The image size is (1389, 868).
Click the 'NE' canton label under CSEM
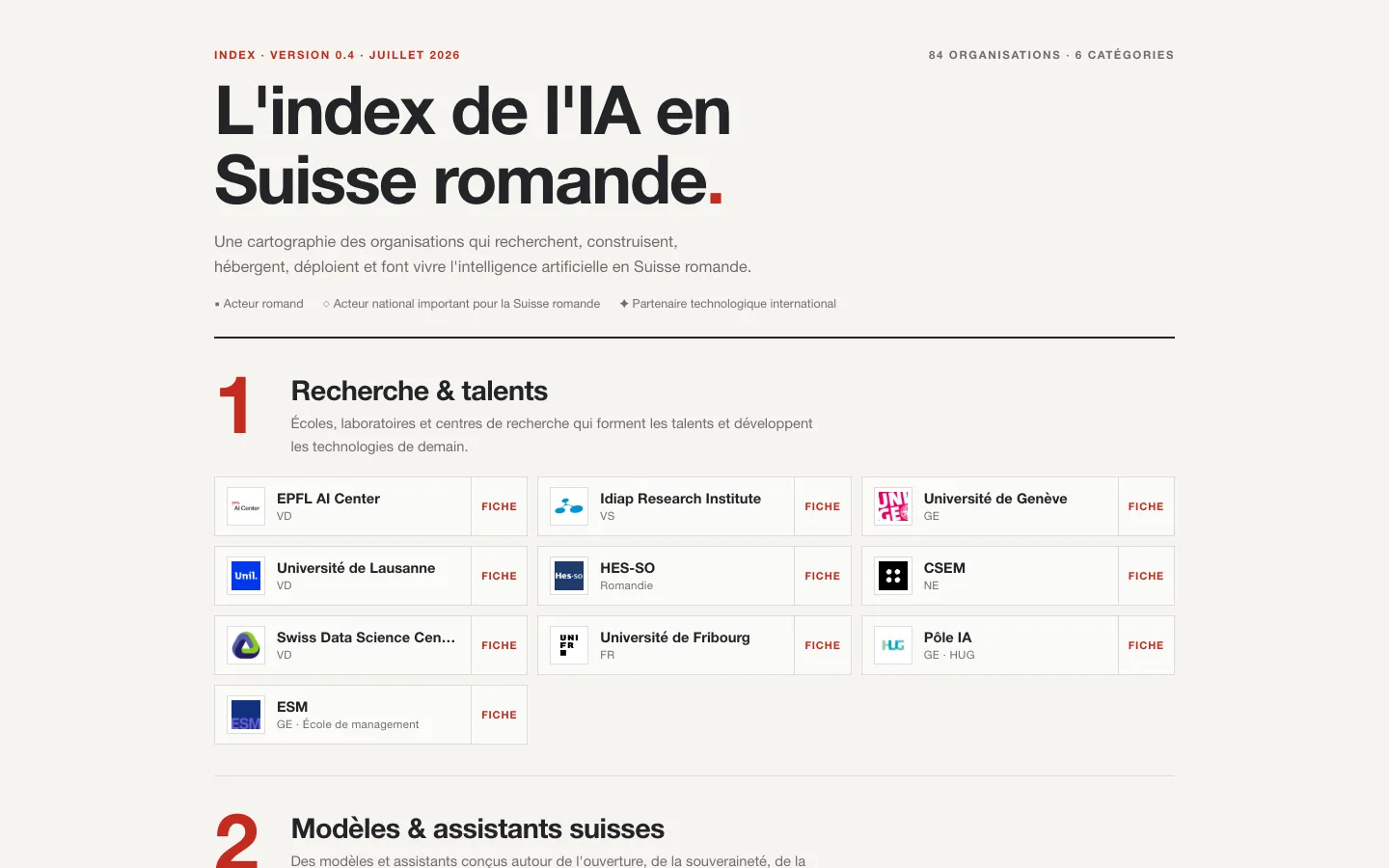(931, 585)
